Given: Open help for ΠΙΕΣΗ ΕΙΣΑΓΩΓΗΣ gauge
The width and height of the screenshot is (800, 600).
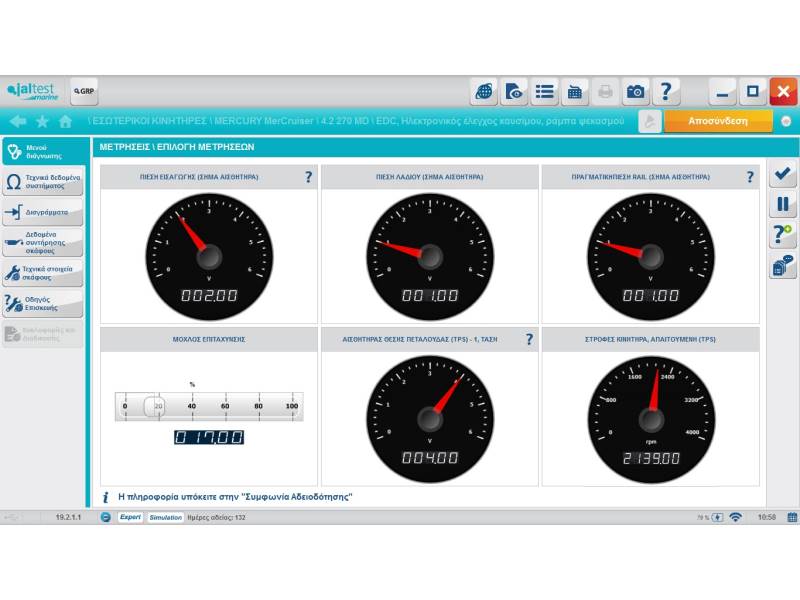Looking at the screenshot, I should tap(308, 177).
